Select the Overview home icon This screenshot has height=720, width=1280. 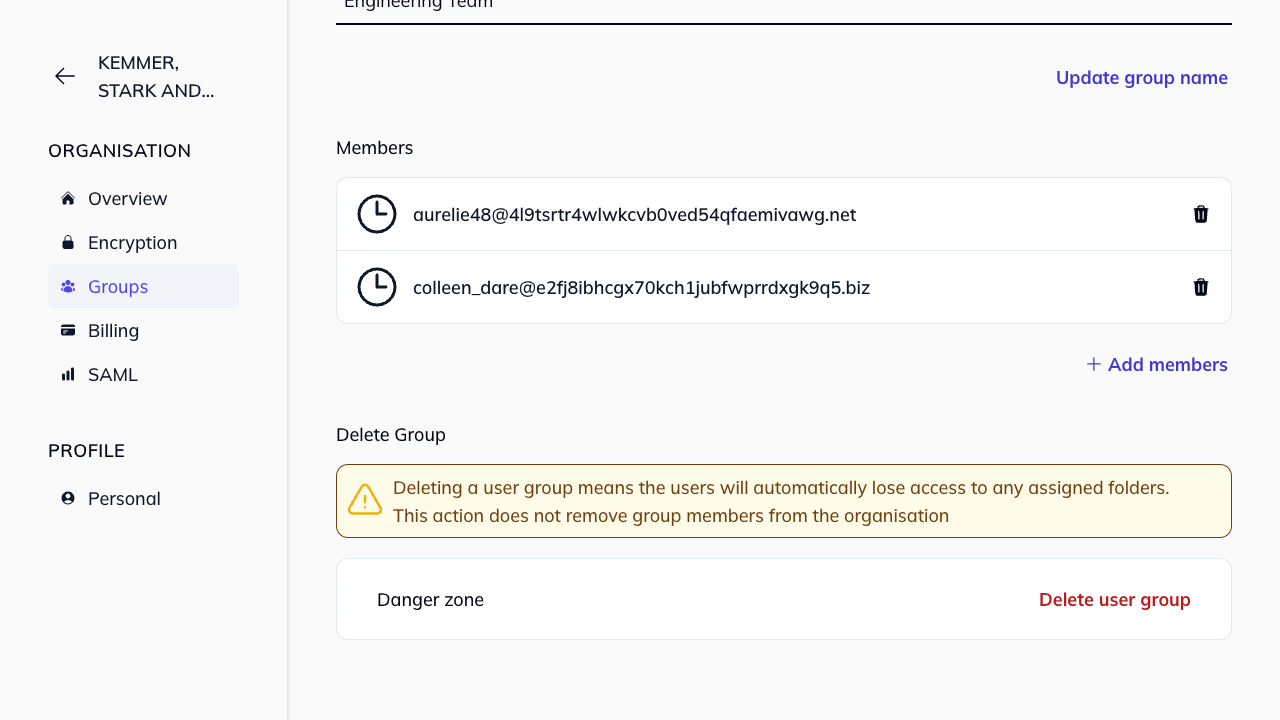tap(67, 198)
